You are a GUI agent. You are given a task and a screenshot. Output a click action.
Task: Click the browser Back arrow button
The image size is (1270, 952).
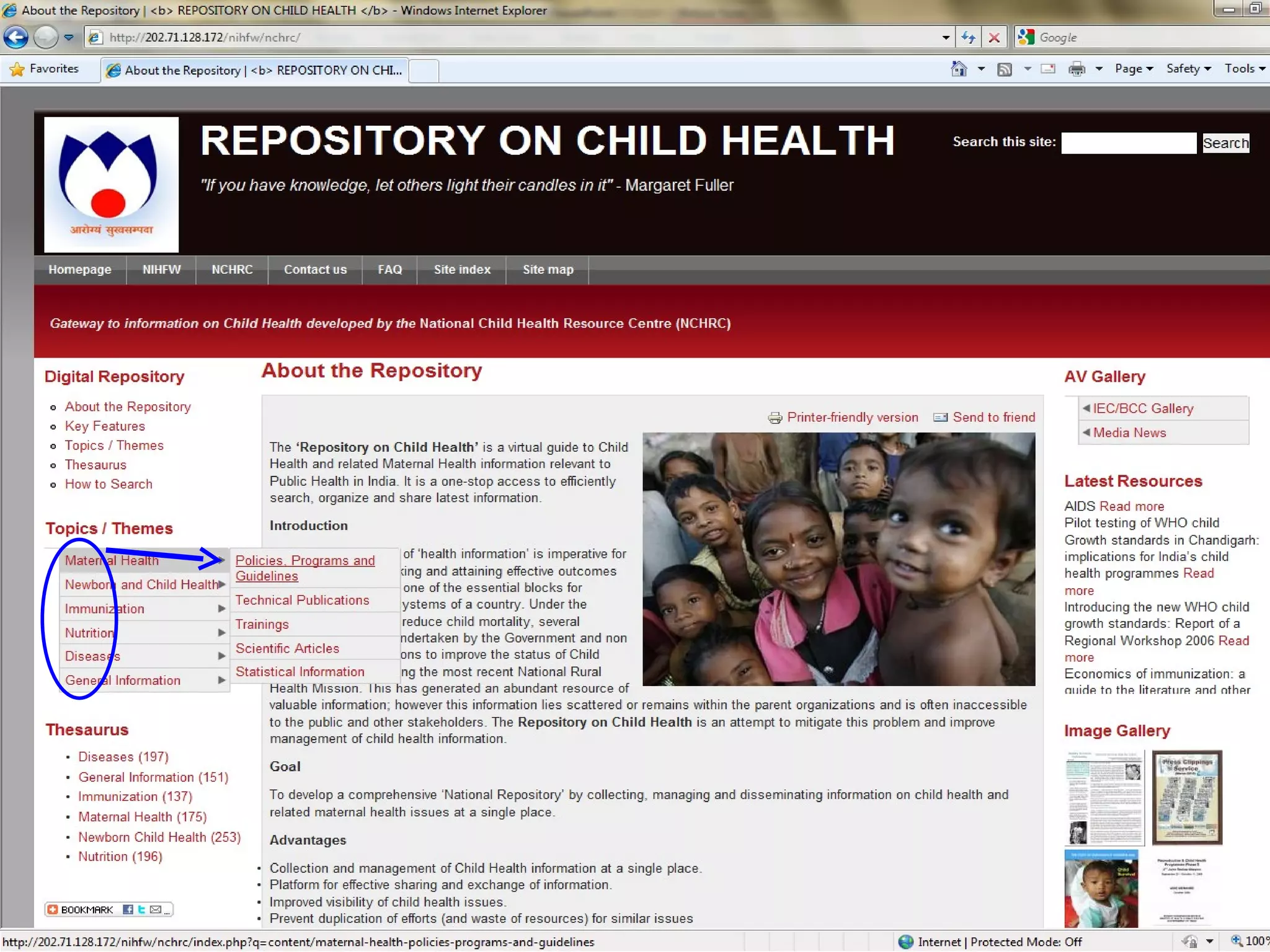click(x=16, y=37)
